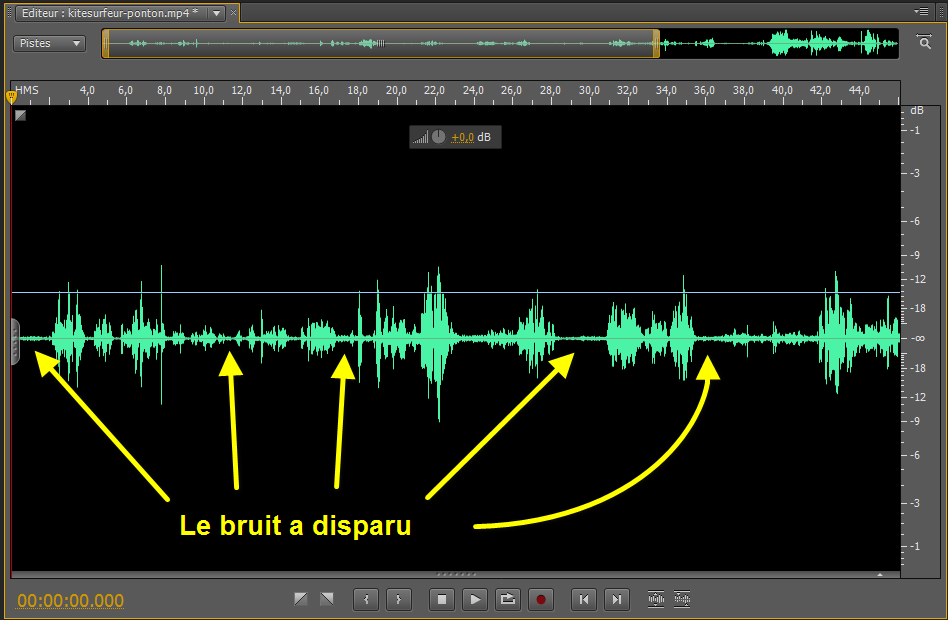Toggle loop playback button

[x=508, y=599]
